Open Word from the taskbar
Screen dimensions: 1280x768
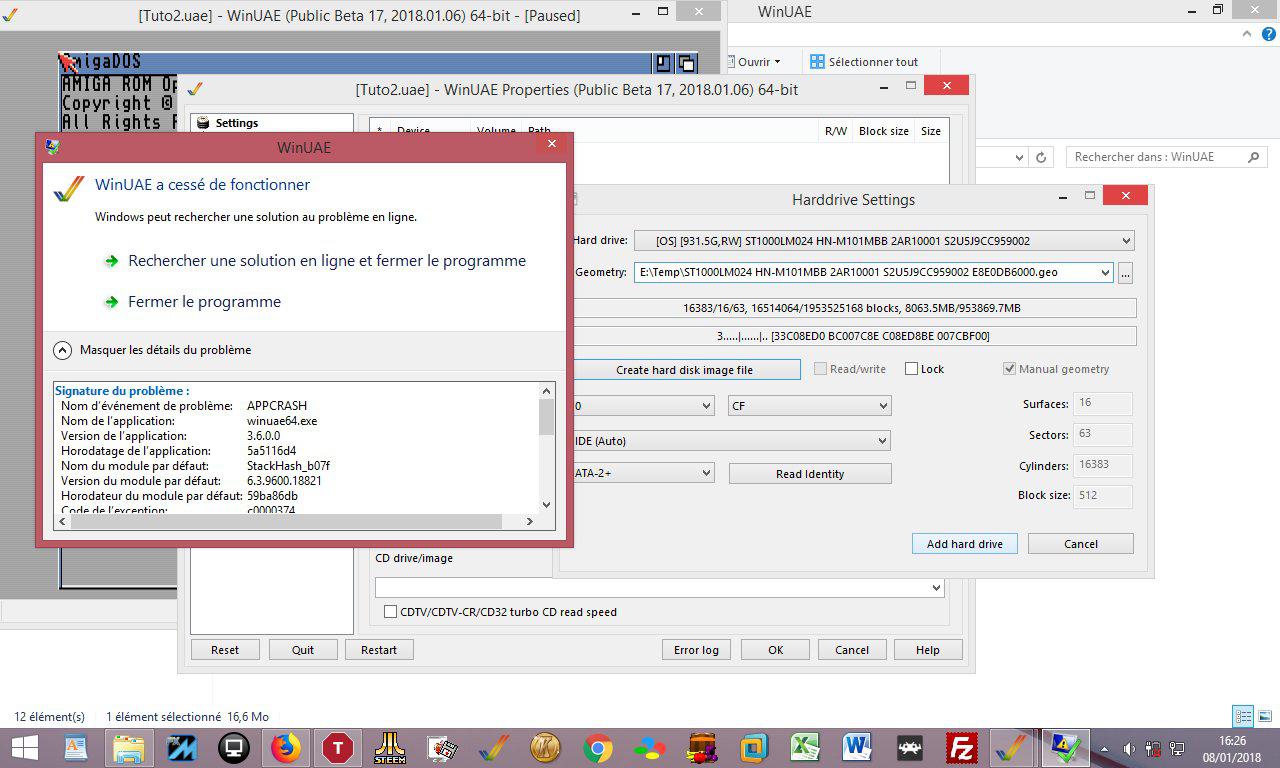pos(858,747)
